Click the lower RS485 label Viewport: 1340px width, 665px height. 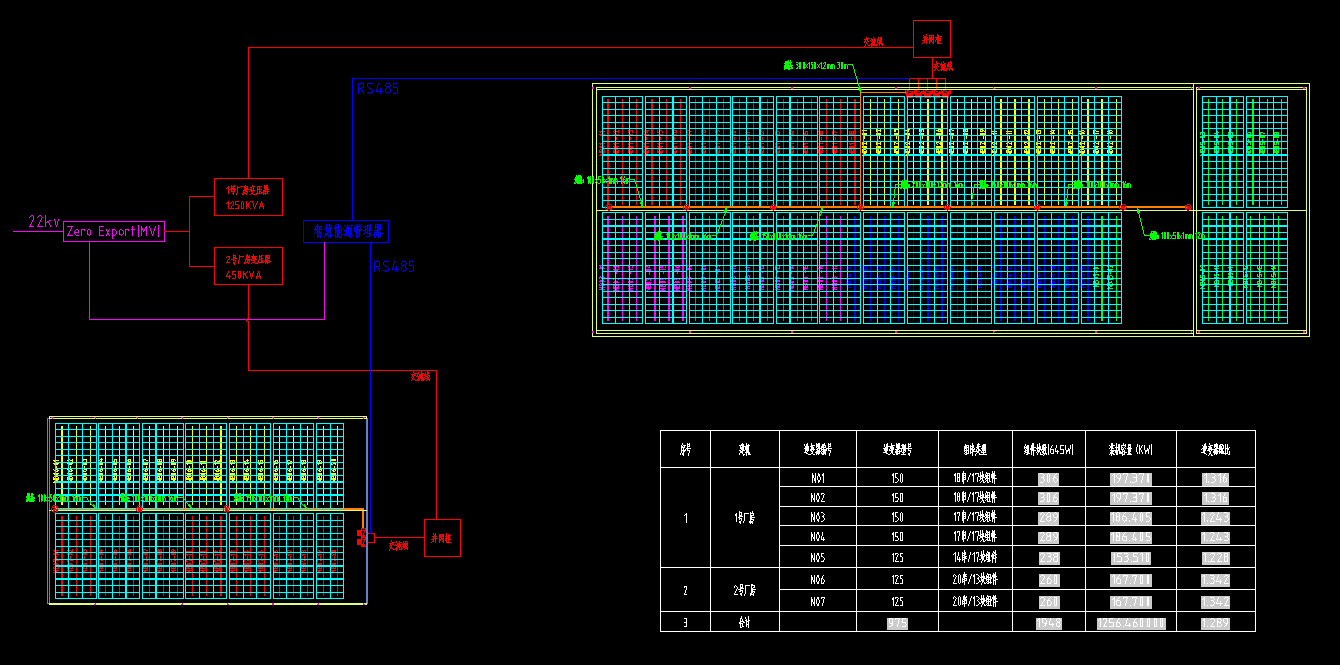point(394,267)
